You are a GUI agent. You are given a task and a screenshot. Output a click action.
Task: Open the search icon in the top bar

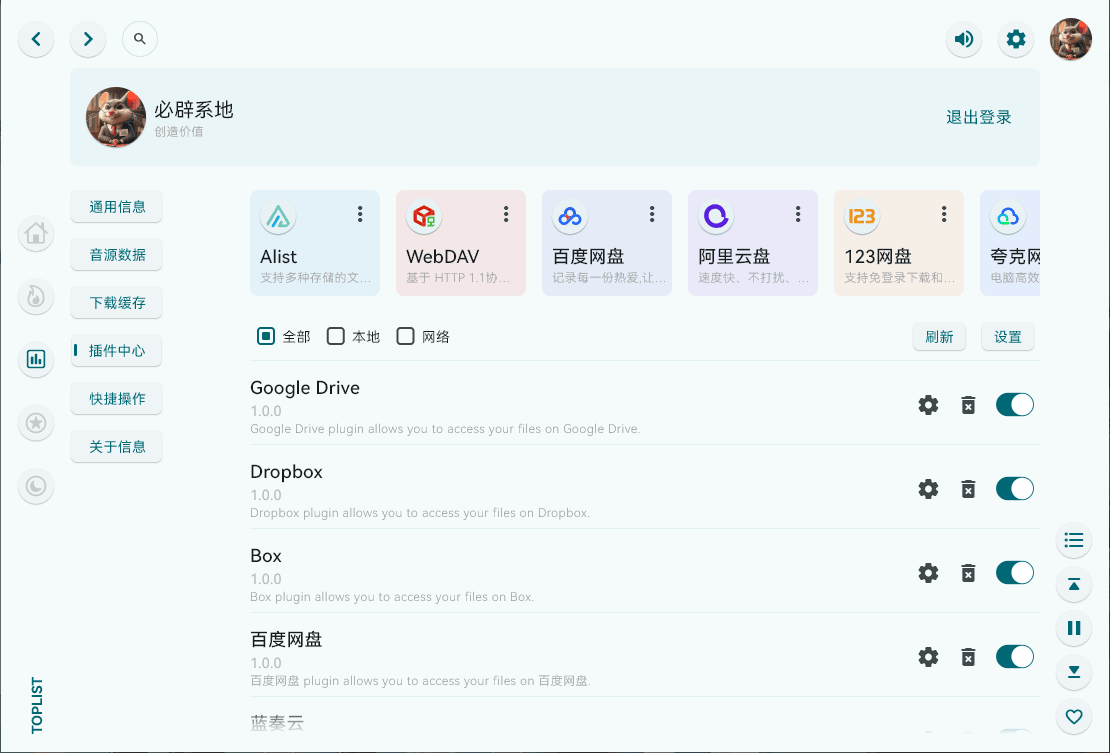[139, 39]
